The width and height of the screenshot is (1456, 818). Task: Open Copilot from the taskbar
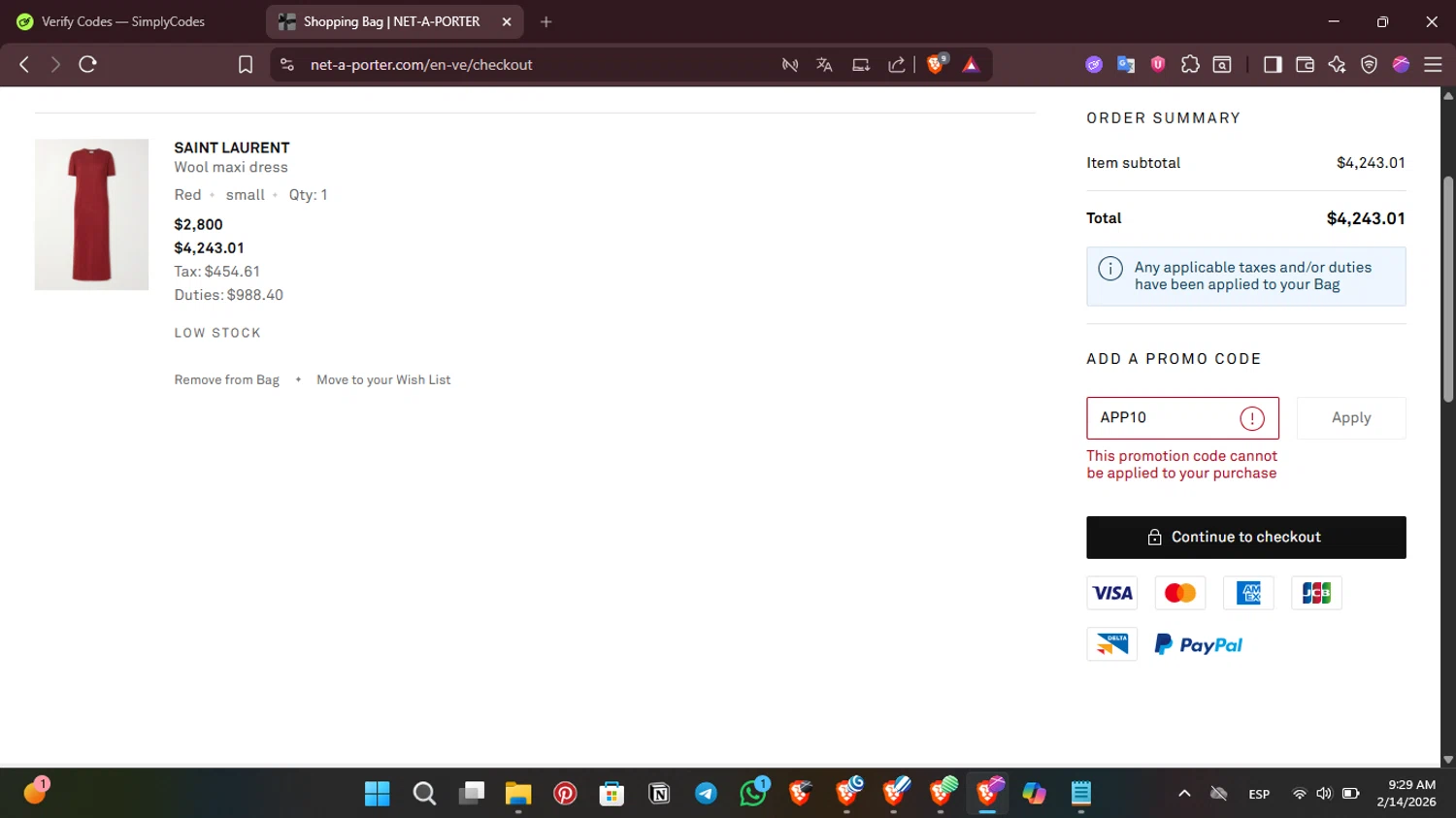tap(1034, 794)
